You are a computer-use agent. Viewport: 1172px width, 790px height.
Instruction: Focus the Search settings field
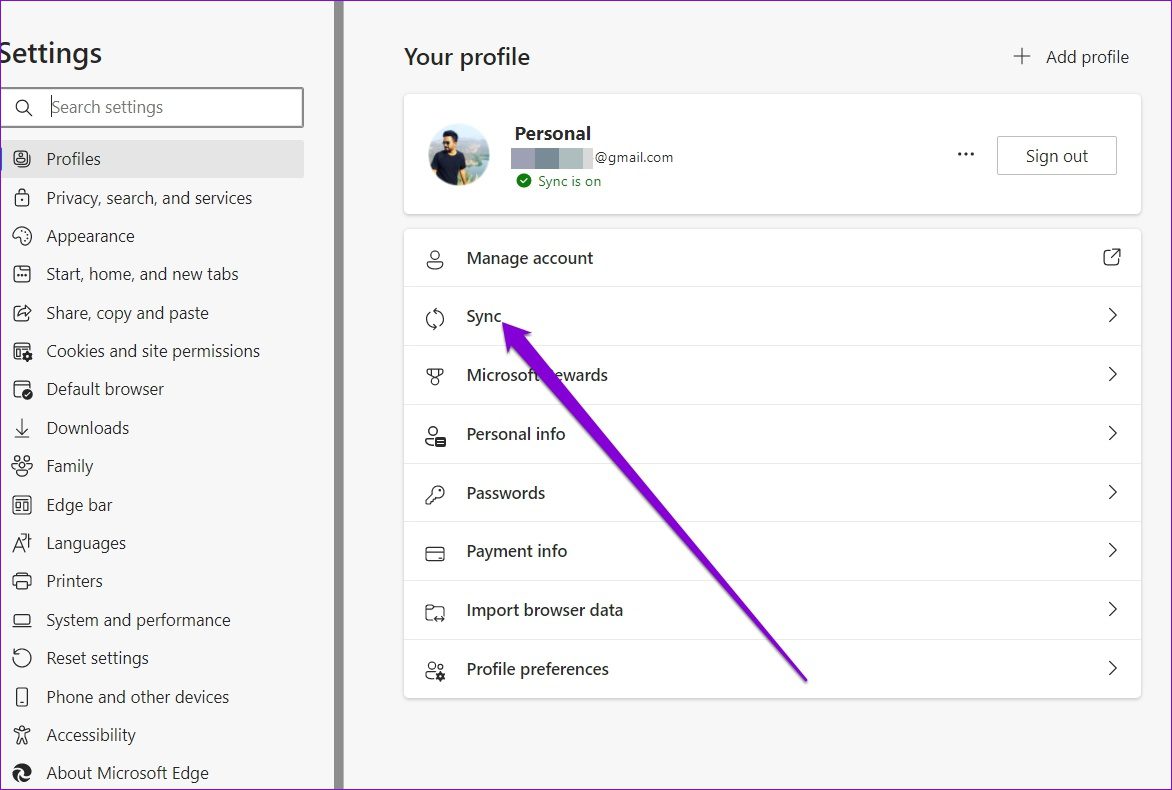pyautogui.click(x=152, y=108)
